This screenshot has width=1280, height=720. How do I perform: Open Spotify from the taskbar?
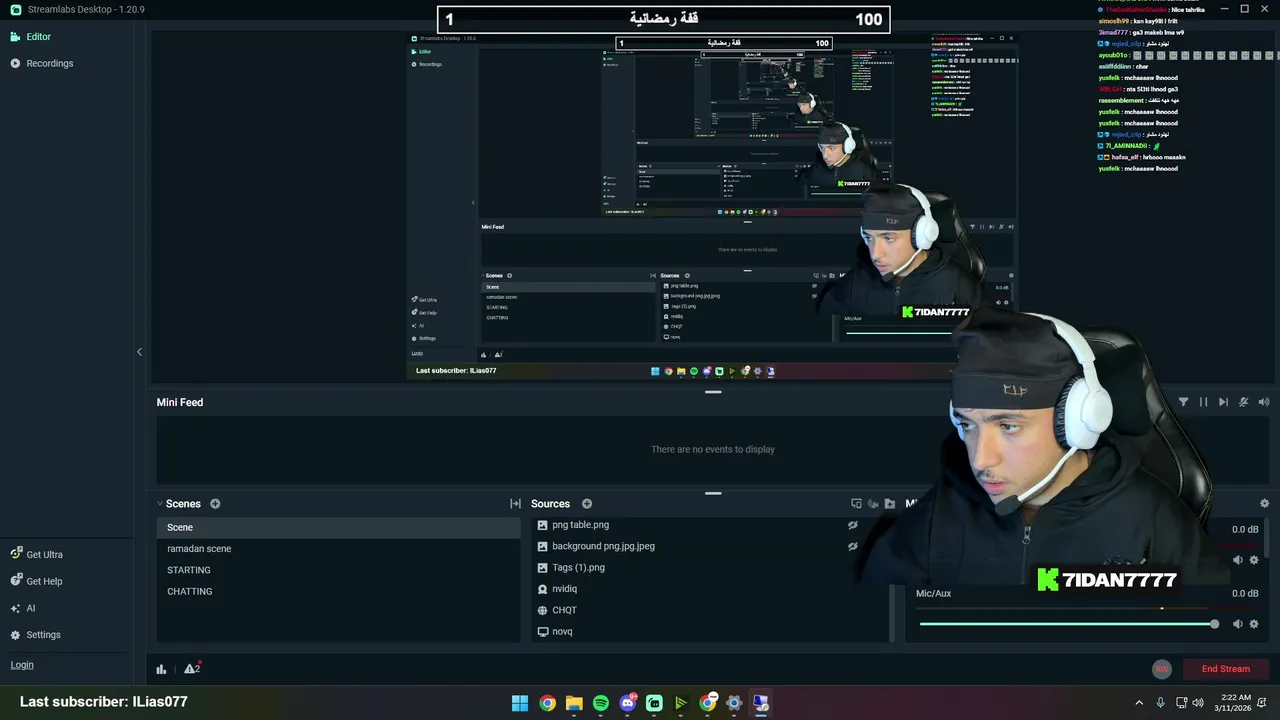pos(601,703)
